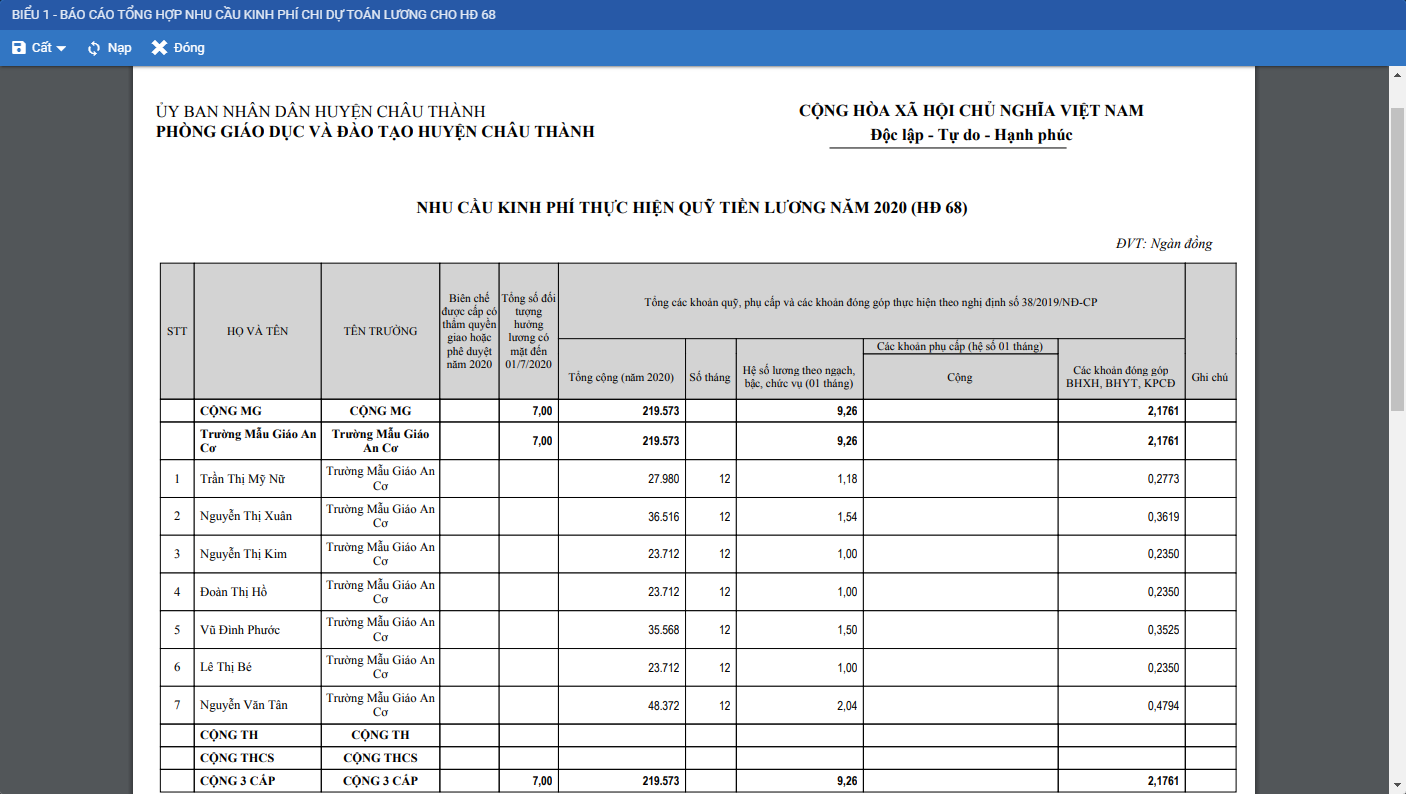Image resolution: width=1406 pixels, height=794 pixels.
Task: Select the 48.372 total value cell
Action: pyautogui.click(x=621, y=705)
